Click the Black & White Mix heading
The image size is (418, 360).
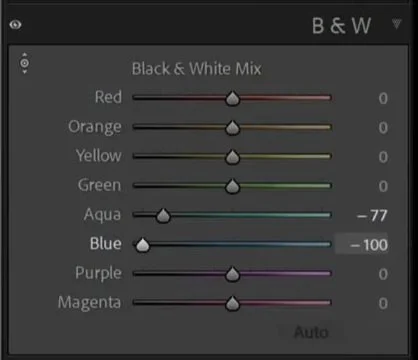pyautogui.click(x=196, y=69)
